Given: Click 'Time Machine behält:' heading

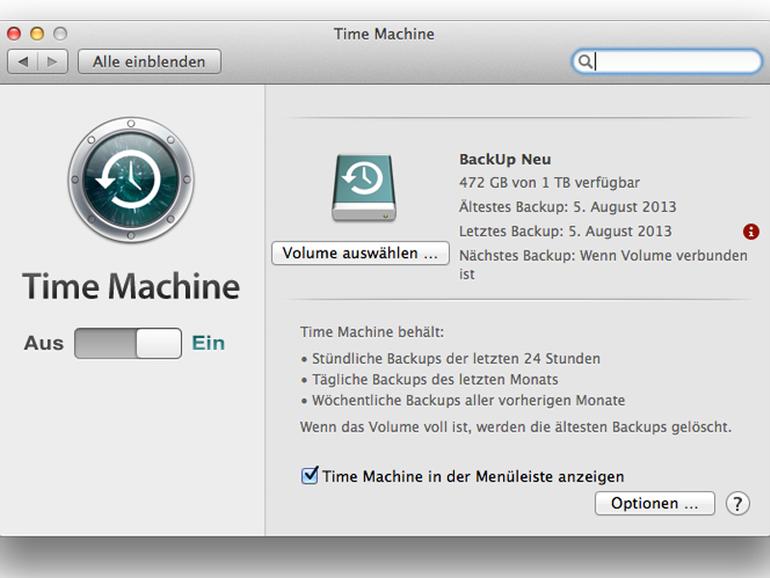Looking at the screenshot, I should click(372, 332).
